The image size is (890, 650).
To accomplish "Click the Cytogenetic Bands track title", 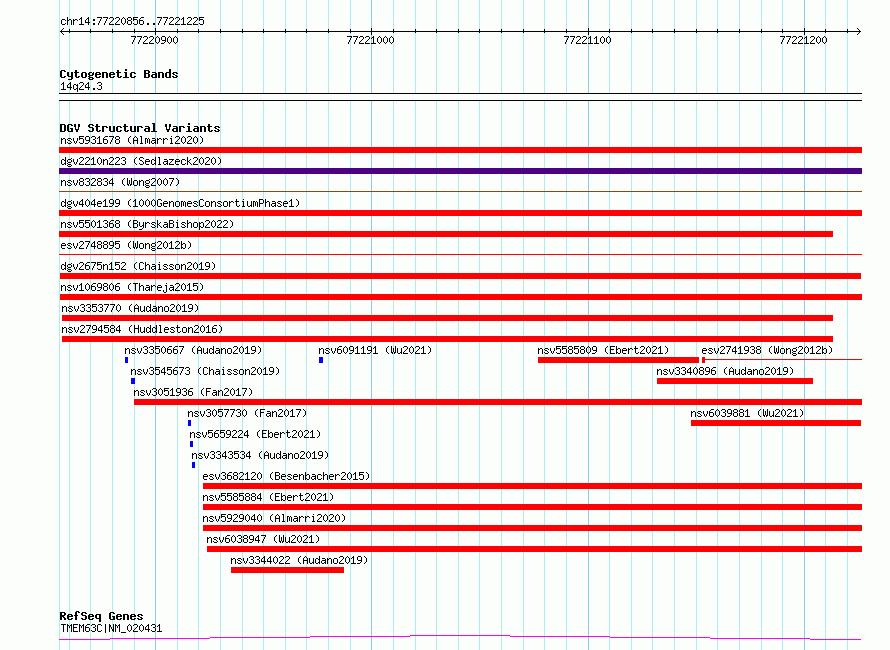I will (119, 74).
